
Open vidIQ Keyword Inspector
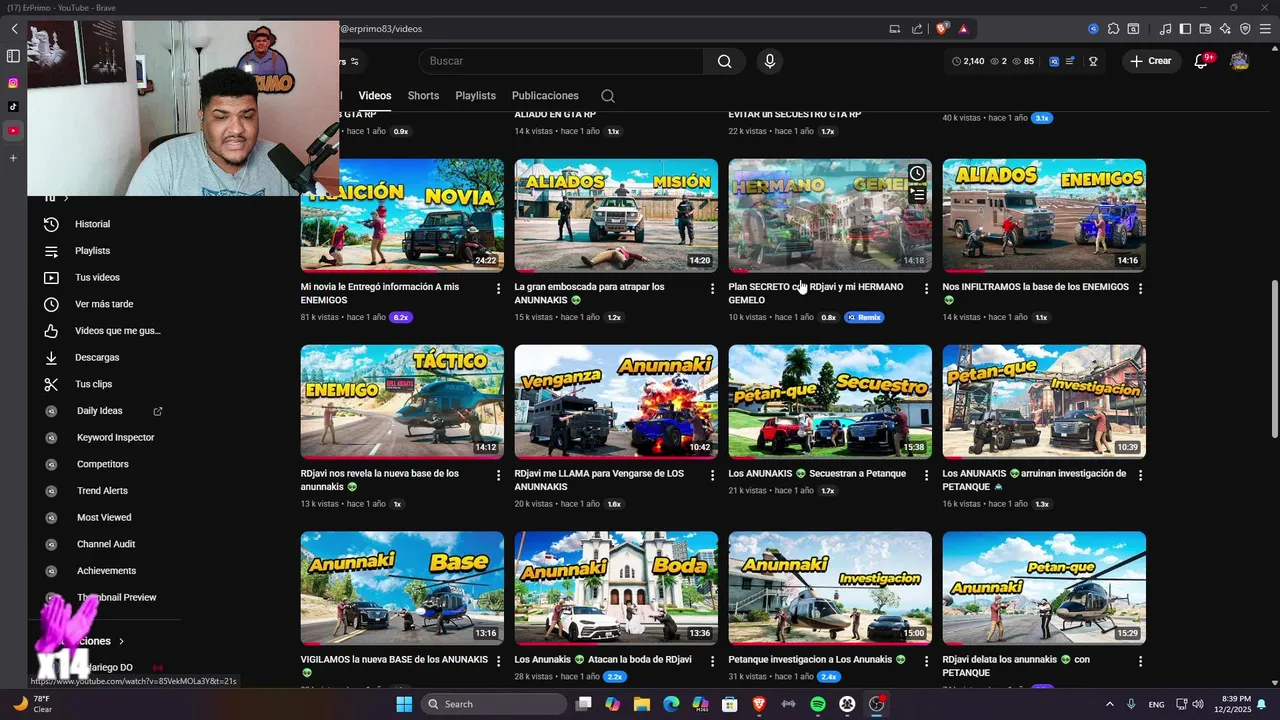[115, 437]
